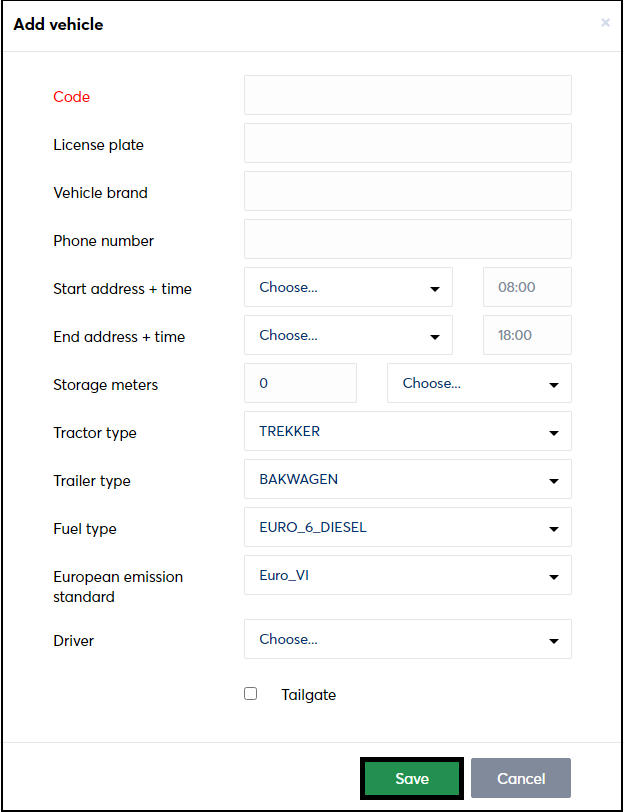Click the Phone number input field
Viewport: 624px width, 812px height.
click(x=408, y=239)
